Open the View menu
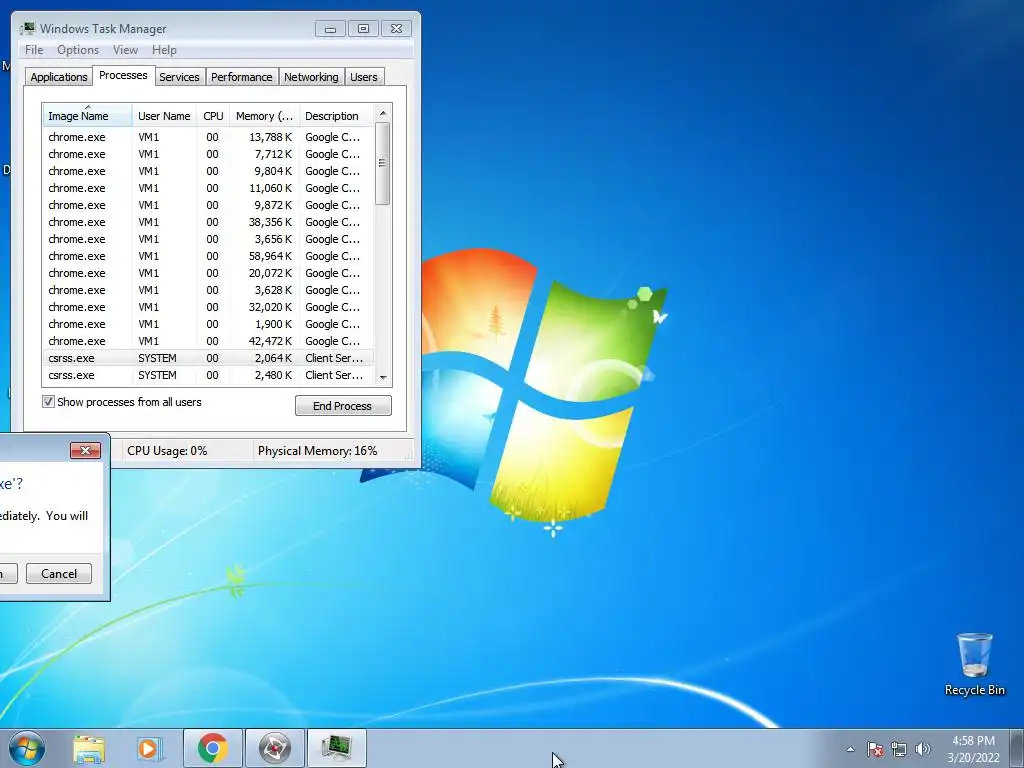This screenshot has height=768, width=1024. pyautogui.click(x=125, y=50)
